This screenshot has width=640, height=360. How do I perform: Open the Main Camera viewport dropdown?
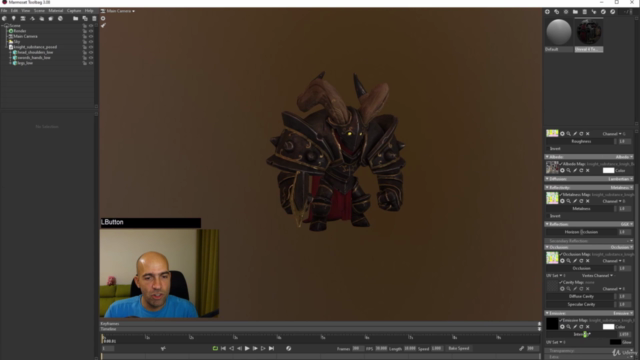(x=118, y=11)
